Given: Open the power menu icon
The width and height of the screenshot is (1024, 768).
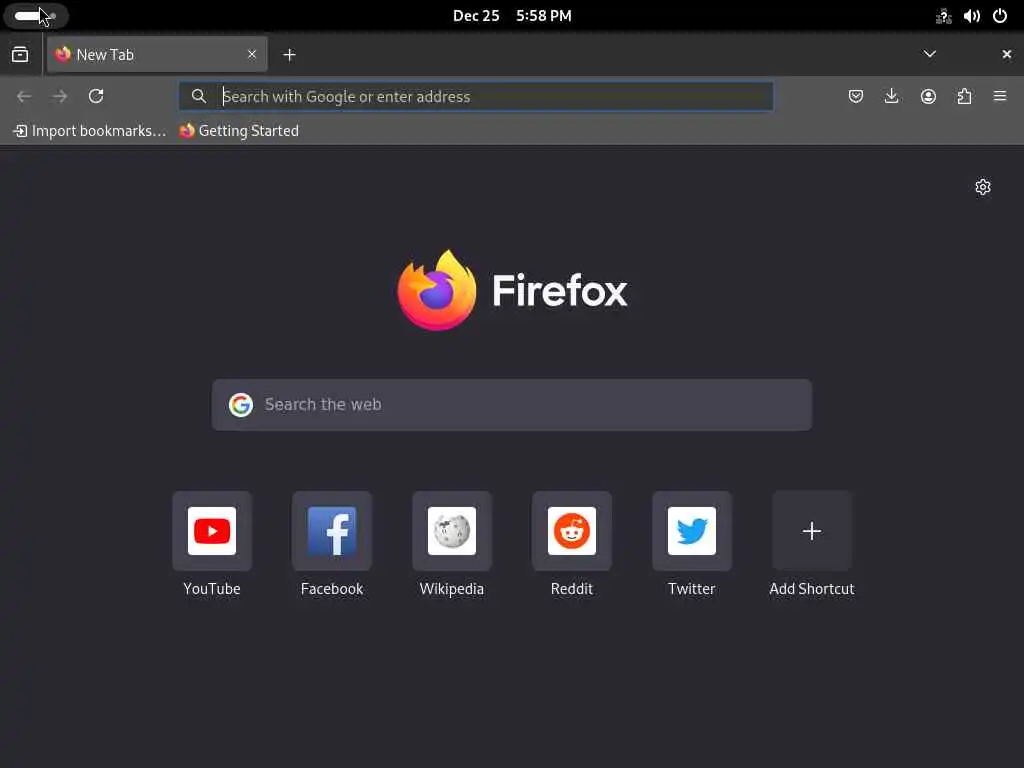Looking at the screenshot, I should 1000,16.
